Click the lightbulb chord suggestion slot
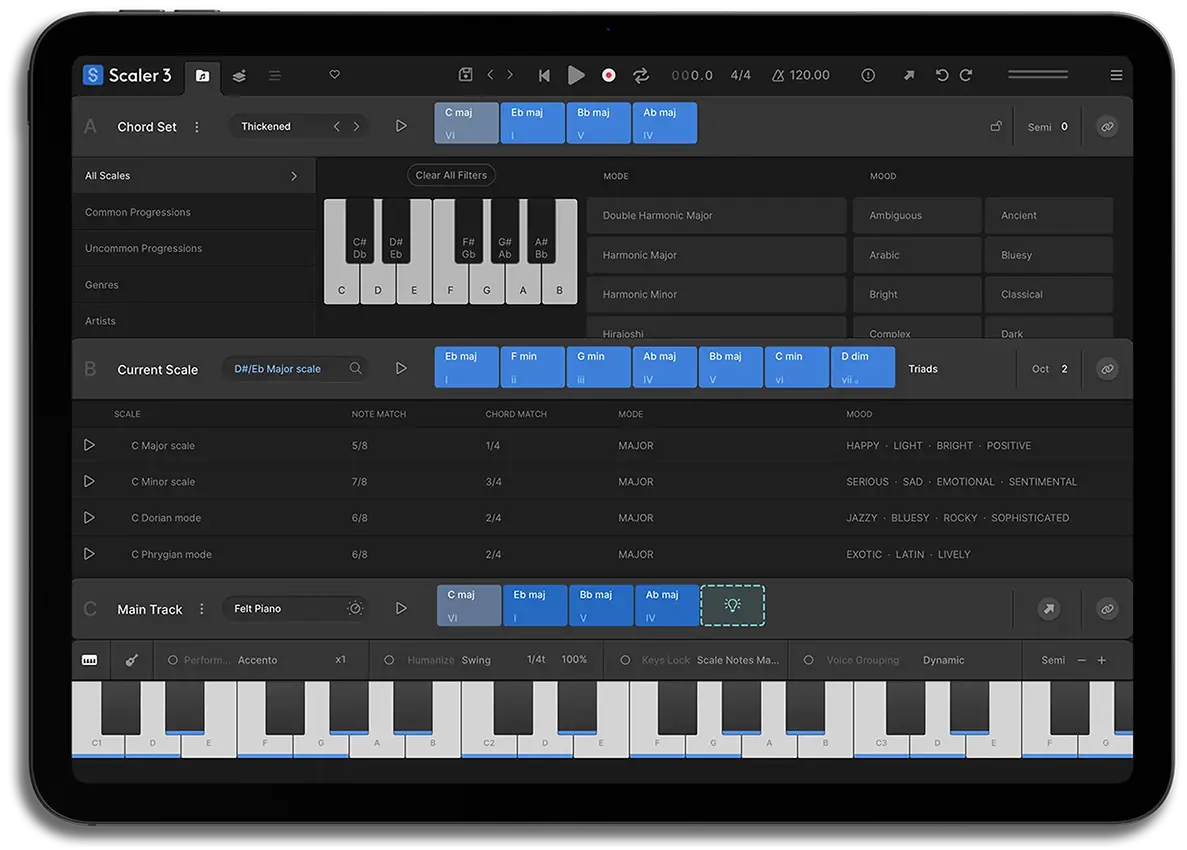Viewport: 1187px width, 850px height. (732, 606)
